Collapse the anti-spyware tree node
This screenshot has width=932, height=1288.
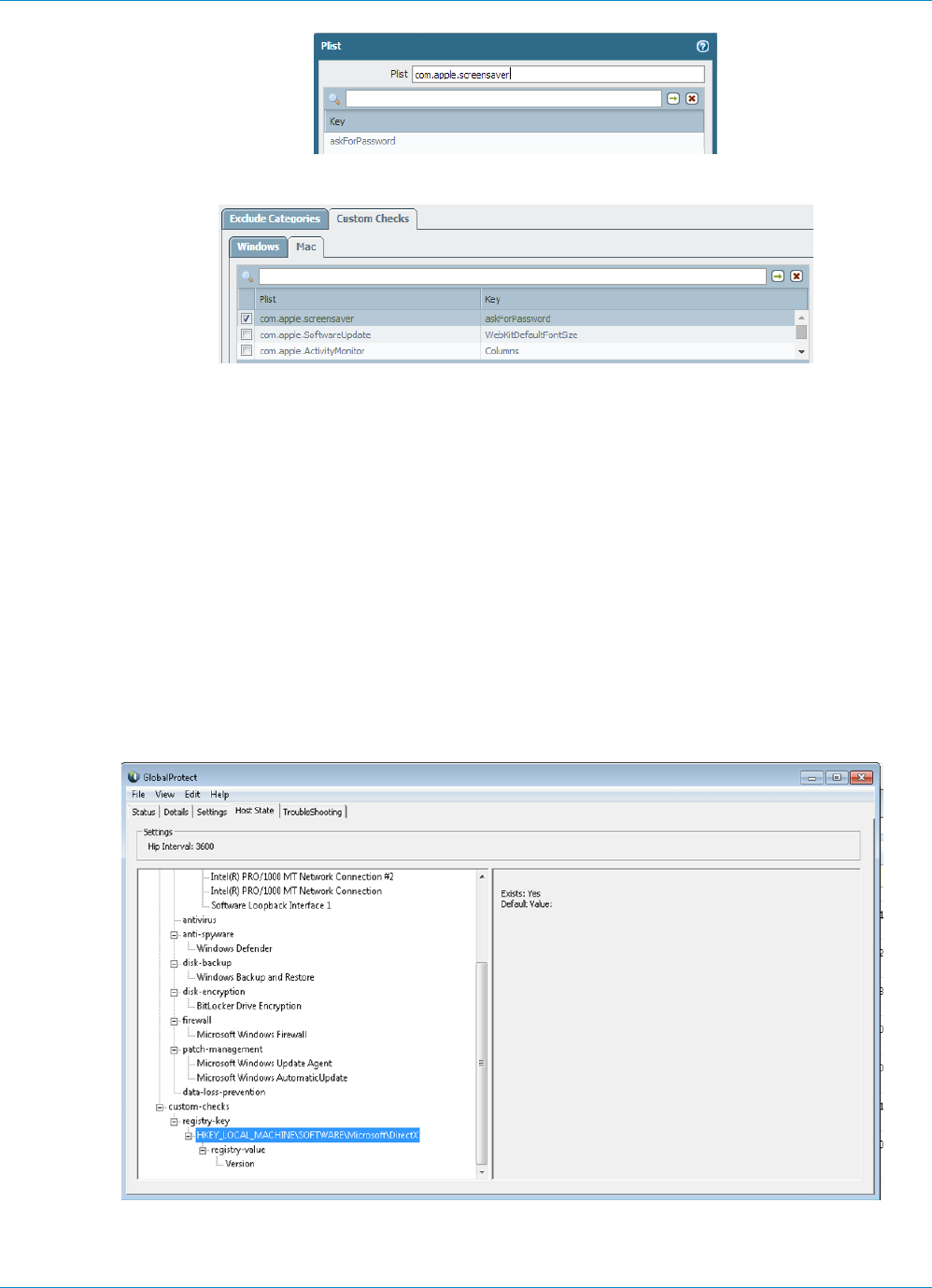tap(174, 935)
